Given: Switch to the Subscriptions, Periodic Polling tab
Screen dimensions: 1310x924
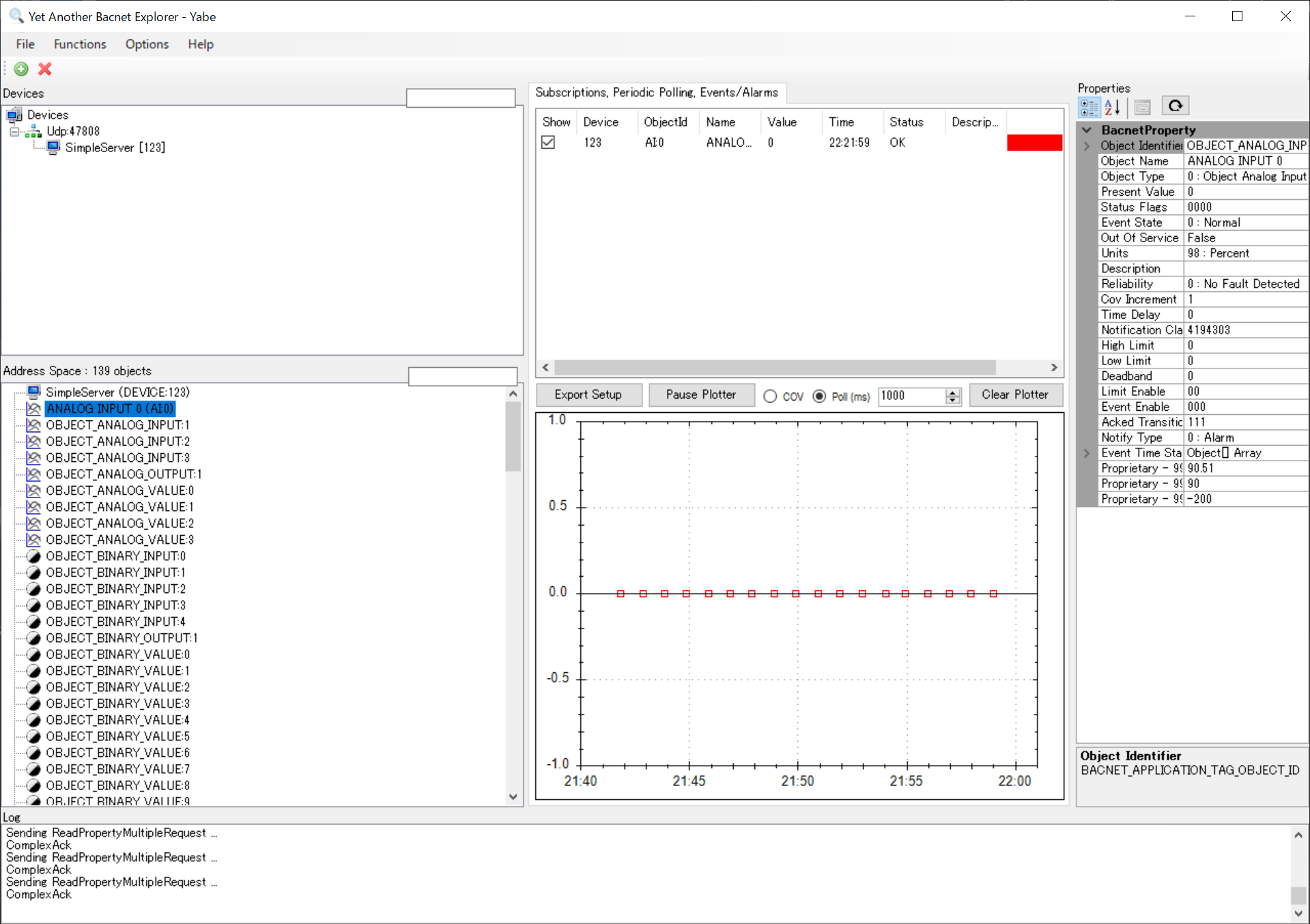Looking at the screenshot, I should click(x=657, y=92).
